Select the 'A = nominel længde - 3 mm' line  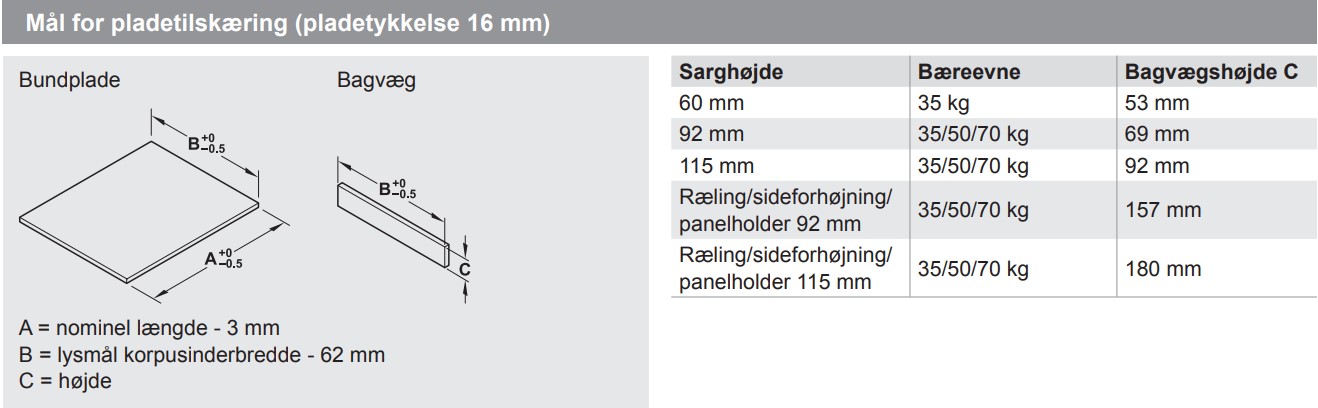click(x=149, y=327)
